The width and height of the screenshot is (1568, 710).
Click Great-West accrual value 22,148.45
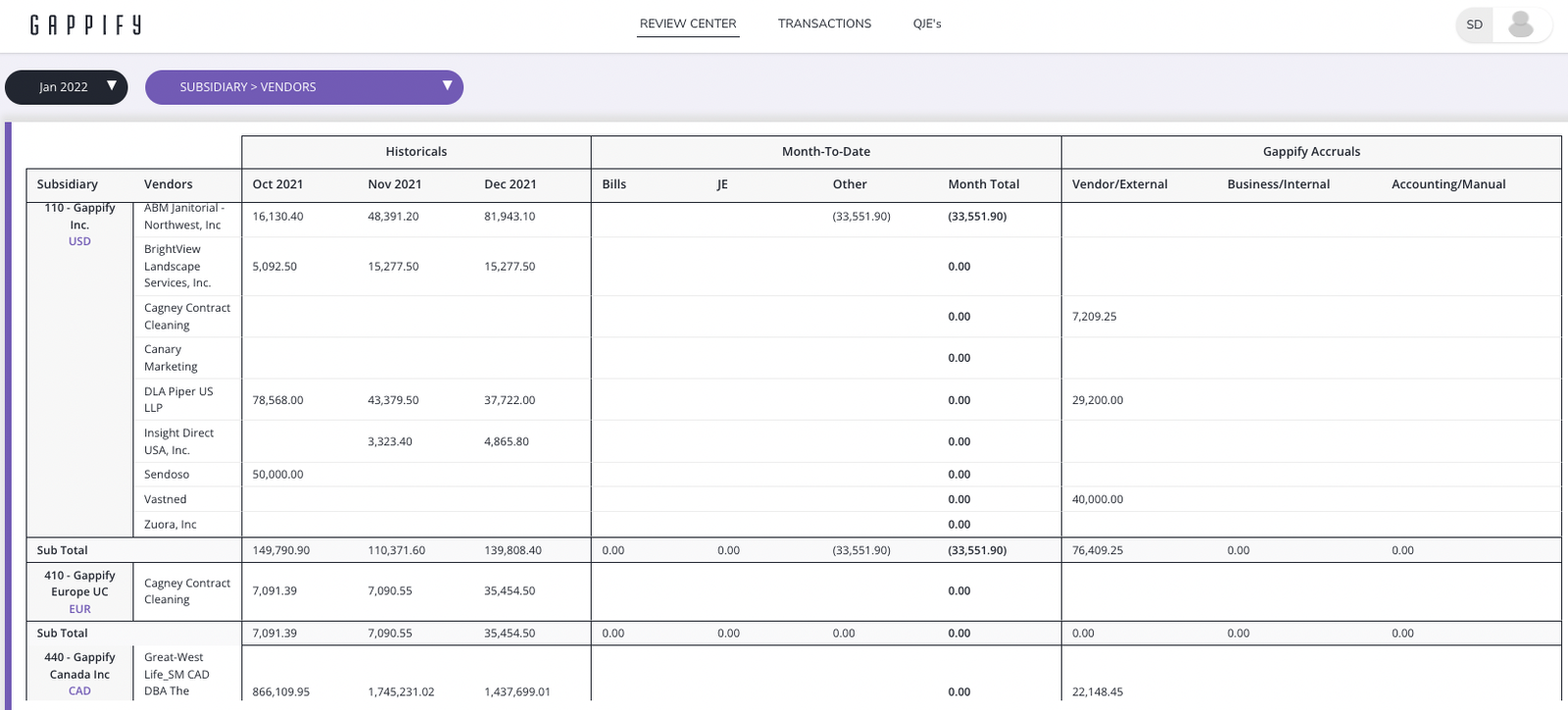[x=1098, y=692]
